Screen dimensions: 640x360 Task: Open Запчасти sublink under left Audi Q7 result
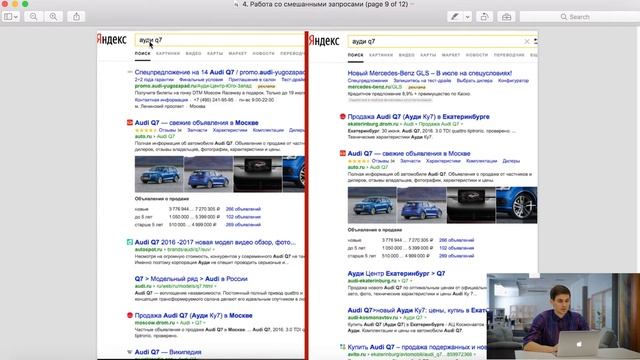(x=197, y=130)
